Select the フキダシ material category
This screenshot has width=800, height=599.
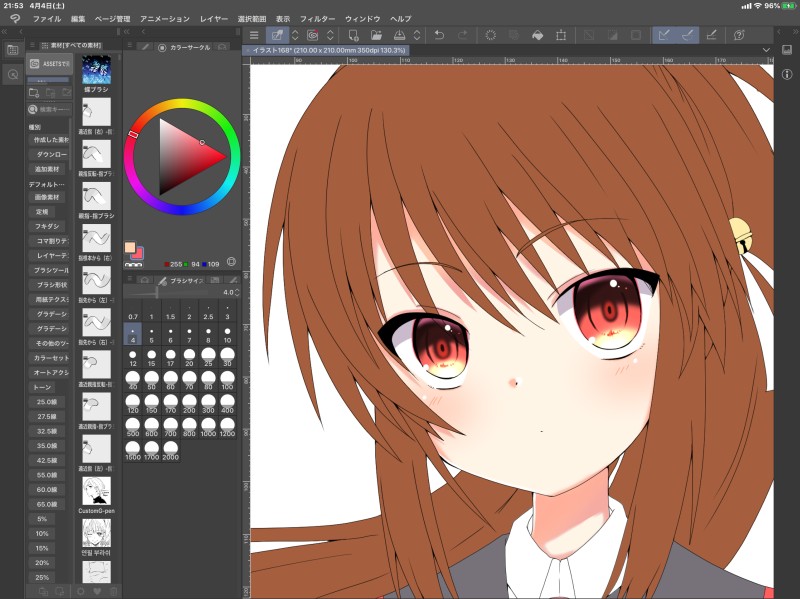coord(47,226)
